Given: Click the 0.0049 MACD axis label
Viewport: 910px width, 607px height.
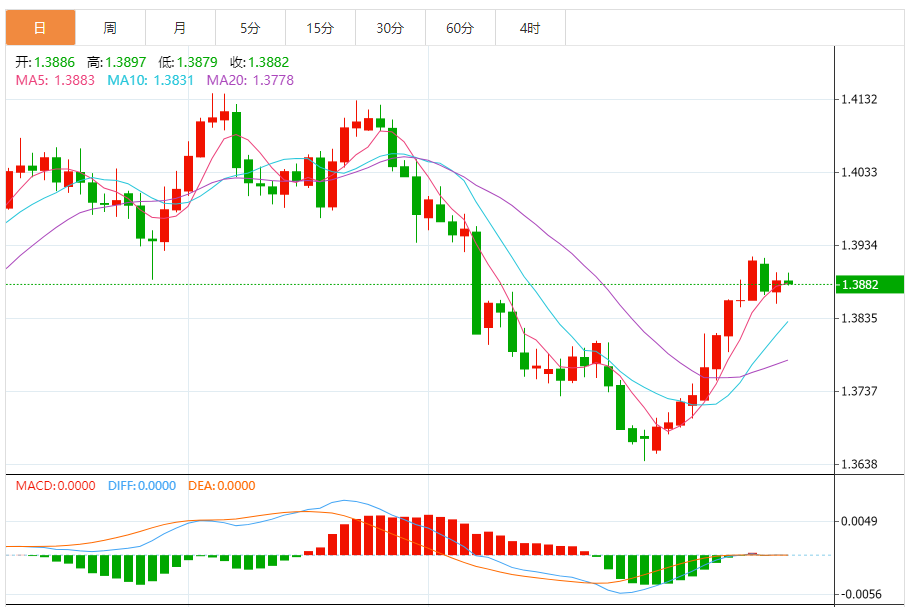Looking at the screenshot, I should point(860,521).
